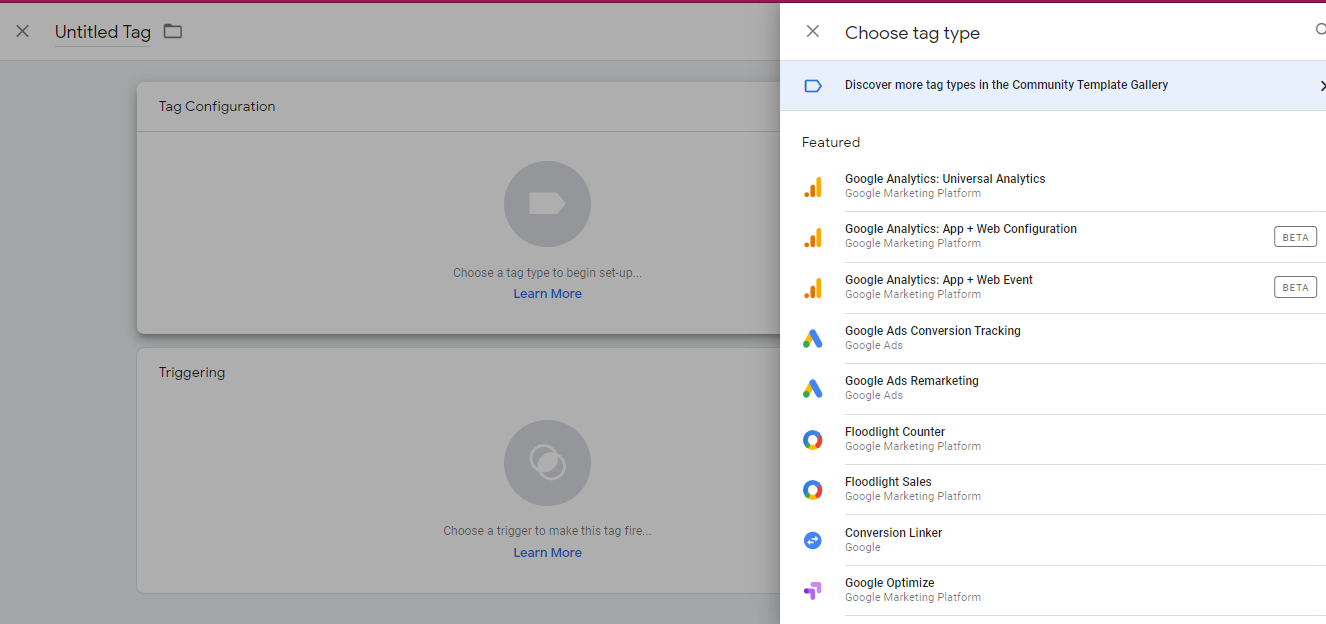Click the folder icon beside Untitled Tag
Viewport: 1326px width, 624px height.
coord(172,31)
